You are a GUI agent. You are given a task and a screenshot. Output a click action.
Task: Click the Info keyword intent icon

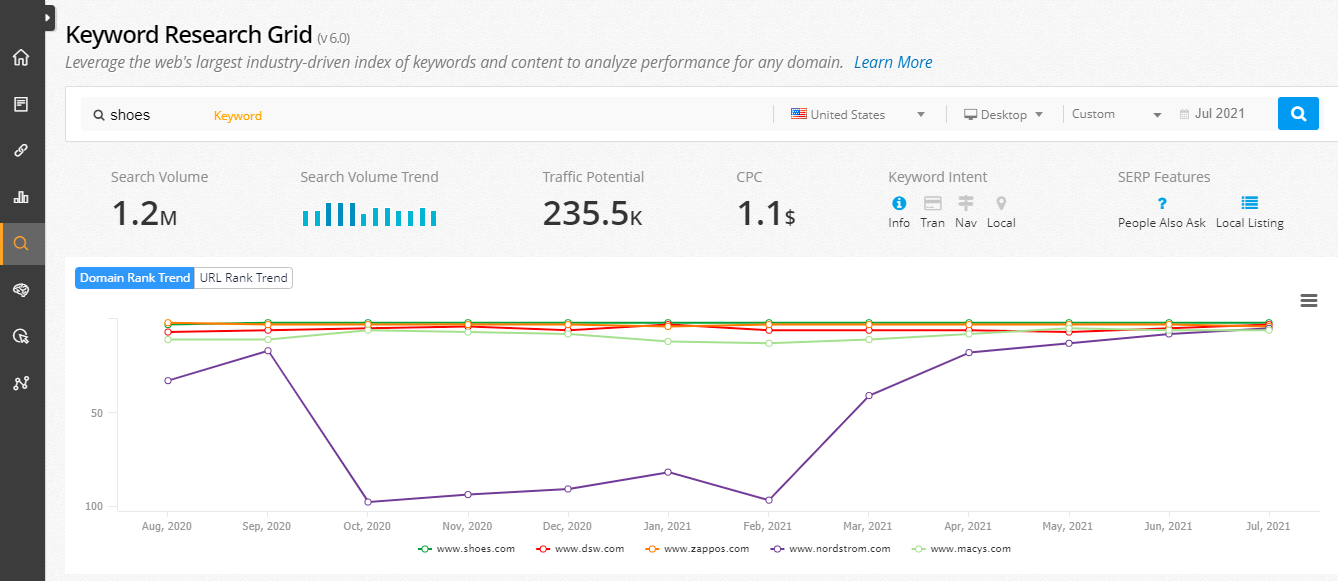click(898, 203)
